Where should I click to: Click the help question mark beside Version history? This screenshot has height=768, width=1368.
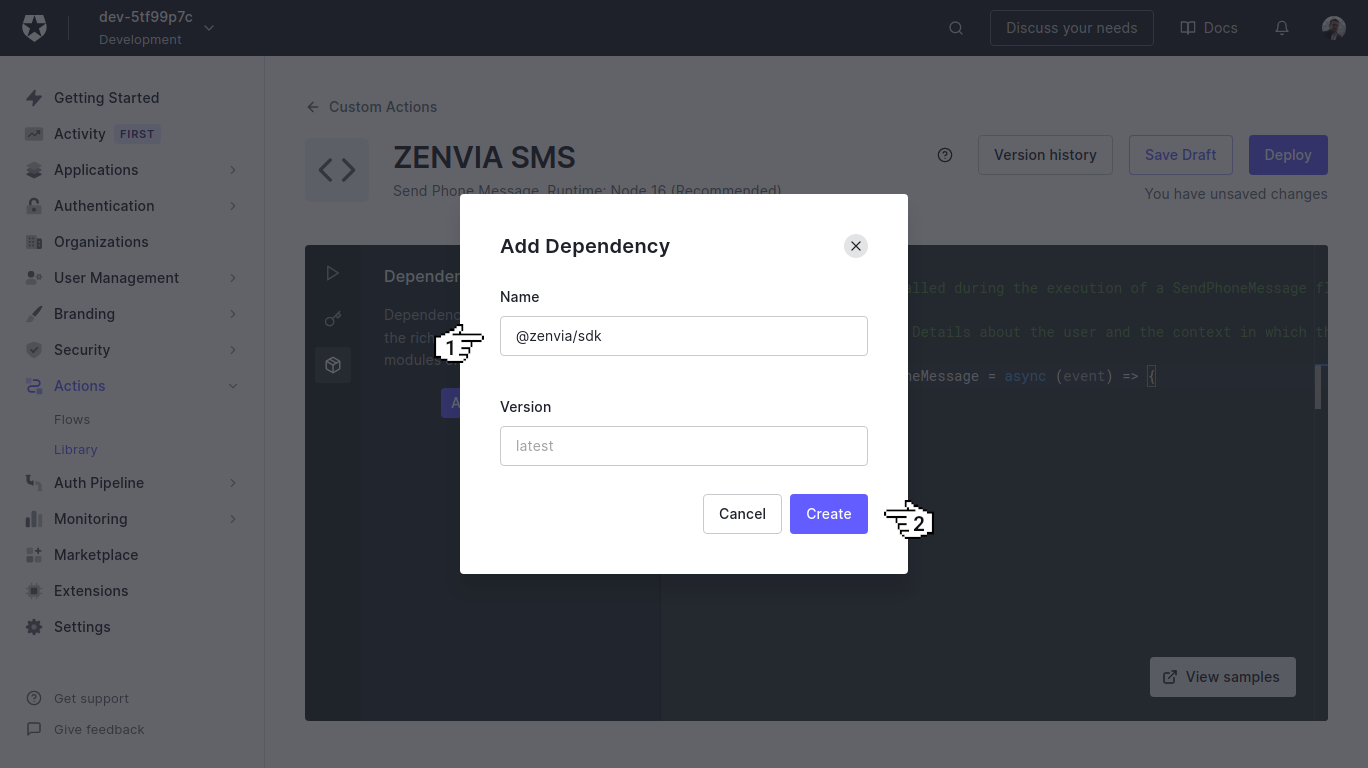944,155
